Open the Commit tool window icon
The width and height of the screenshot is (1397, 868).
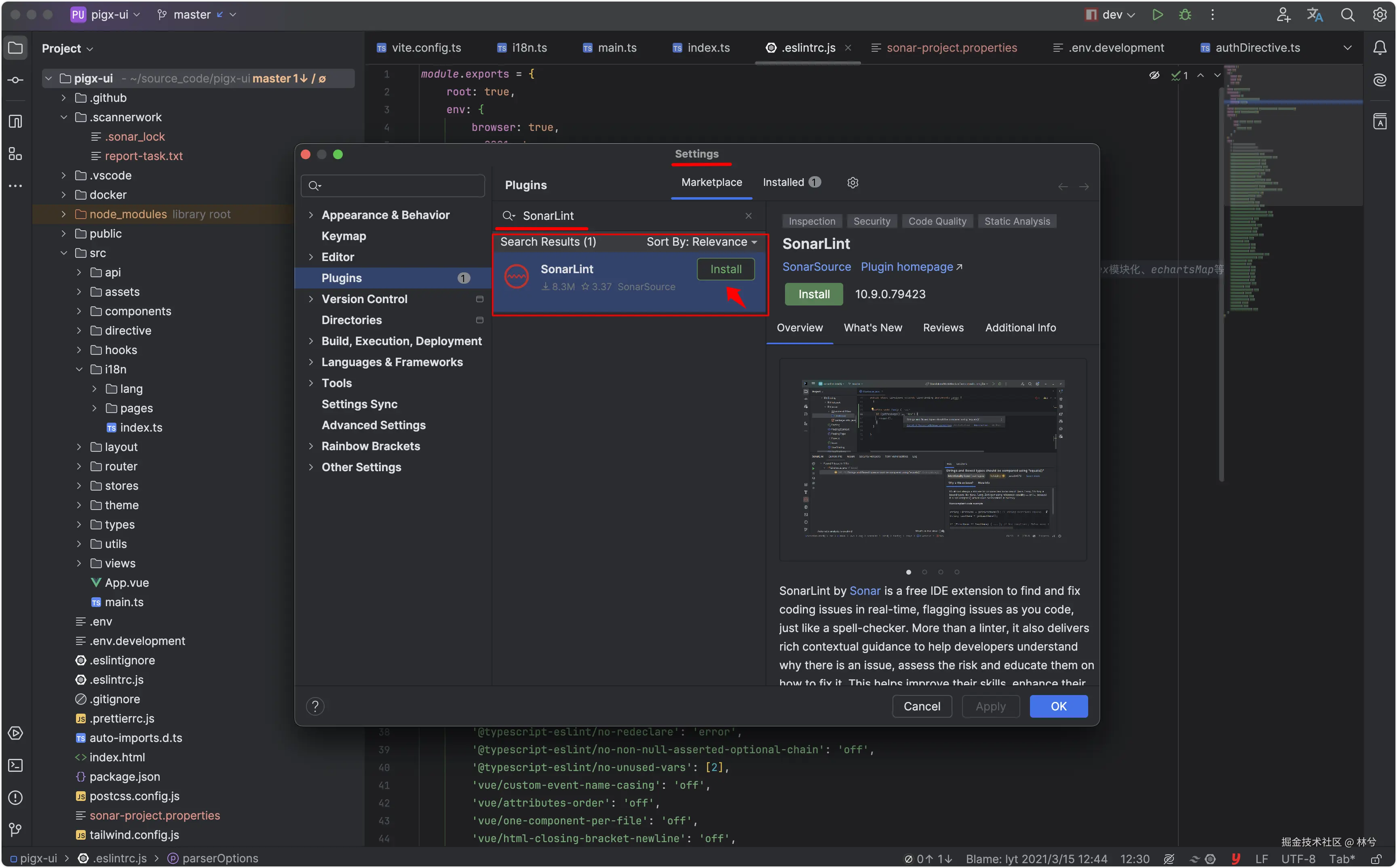click(x=15, y=80)
